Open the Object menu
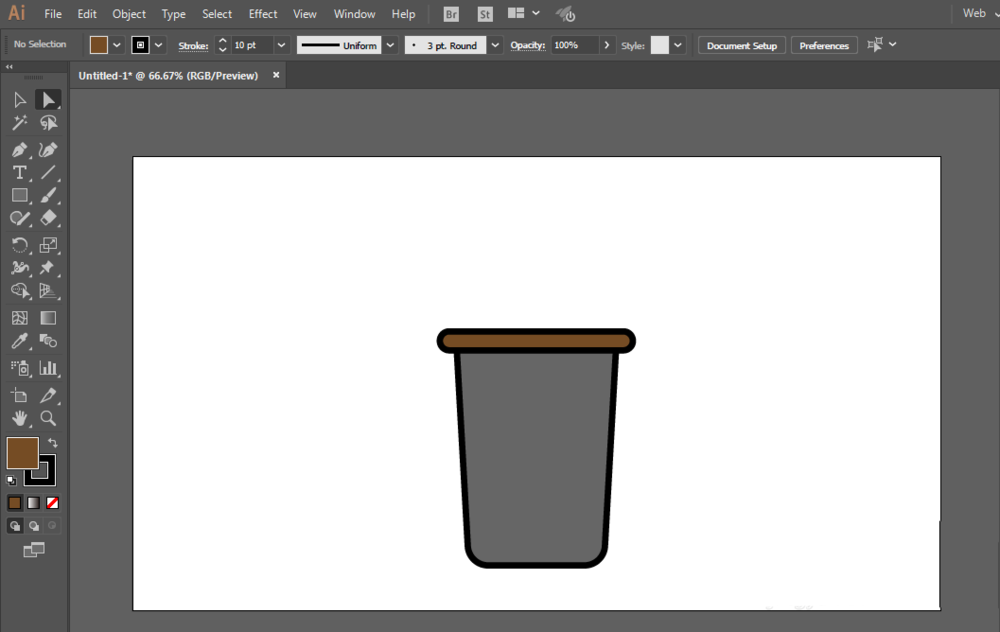Screen dimensions: 1000x632 (129, 14)
